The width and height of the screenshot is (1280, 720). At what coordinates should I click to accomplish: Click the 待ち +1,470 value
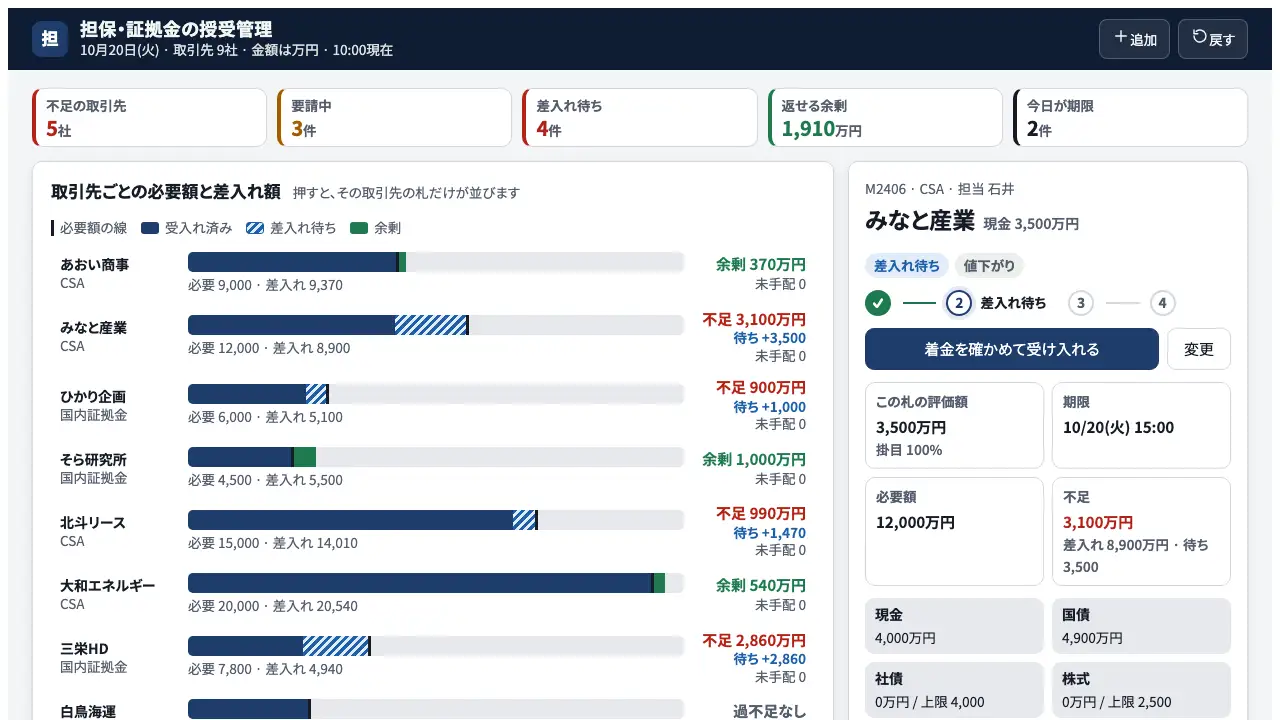pos(770,533)
